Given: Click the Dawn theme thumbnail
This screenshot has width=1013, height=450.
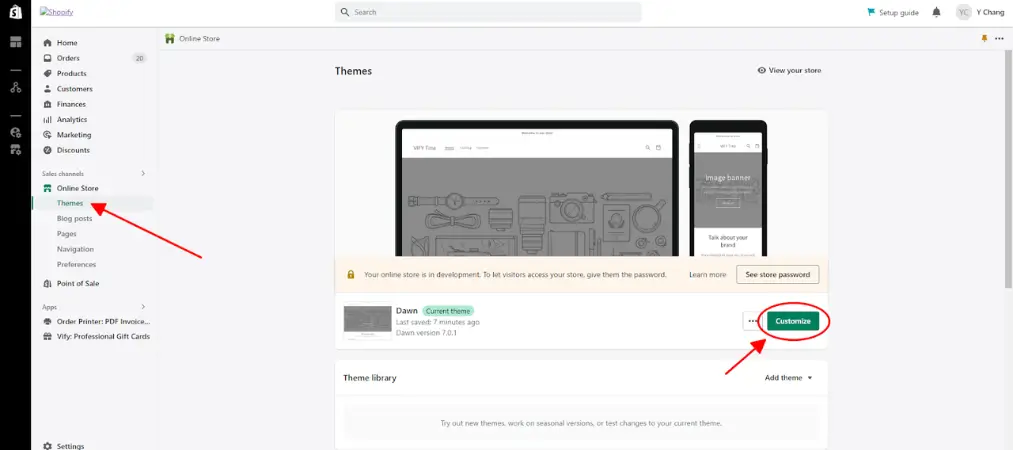Looking at the screenshot, I should 368,322.
